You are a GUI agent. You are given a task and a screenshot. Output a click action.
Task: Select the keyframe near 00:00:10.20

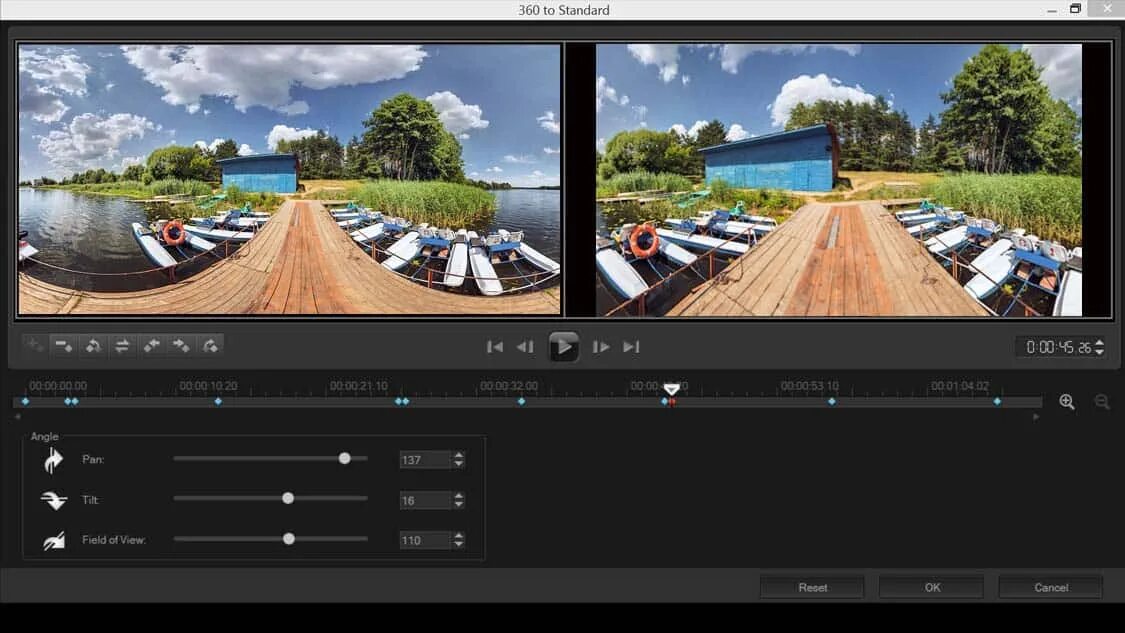click(218, 402)
